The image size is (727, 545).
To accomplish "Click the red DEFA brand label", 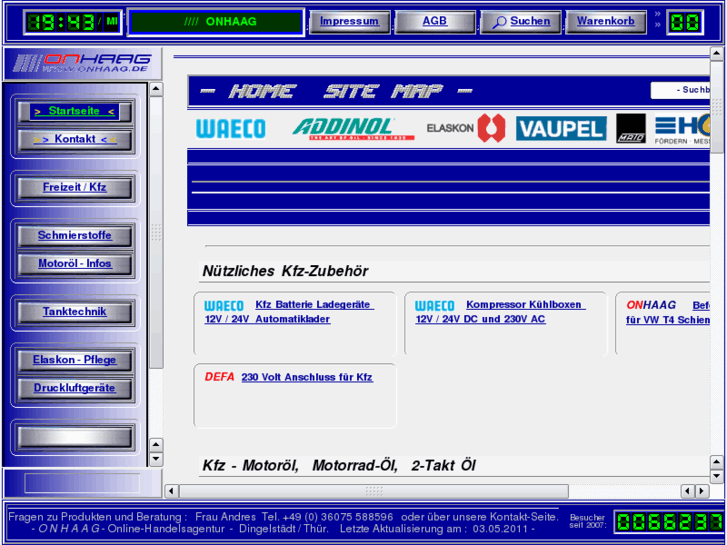I will 219,377.
